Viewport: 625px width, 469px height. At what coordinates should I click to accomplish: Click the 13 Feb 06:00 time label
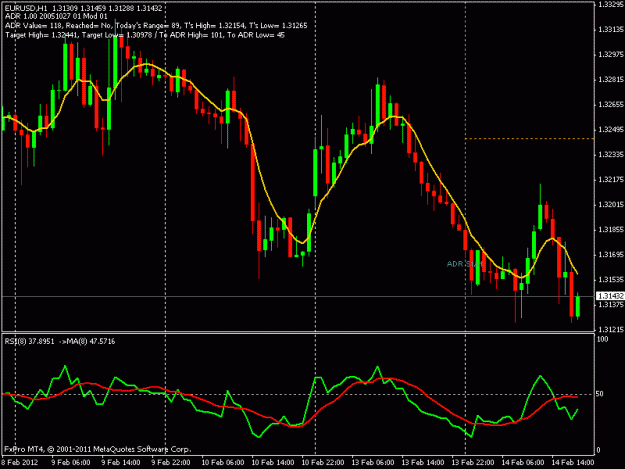[373, 463]
